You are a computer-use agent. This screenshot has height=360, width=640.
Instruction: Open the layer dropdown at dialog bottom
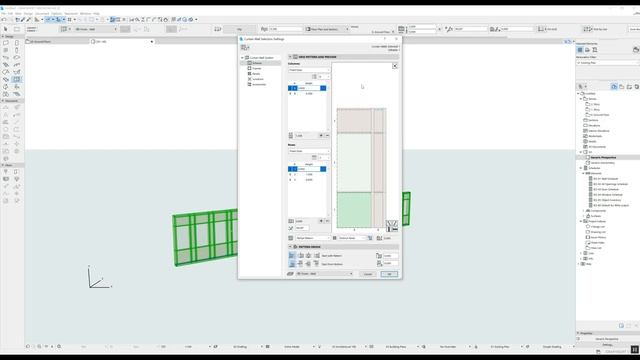(324, 274)
